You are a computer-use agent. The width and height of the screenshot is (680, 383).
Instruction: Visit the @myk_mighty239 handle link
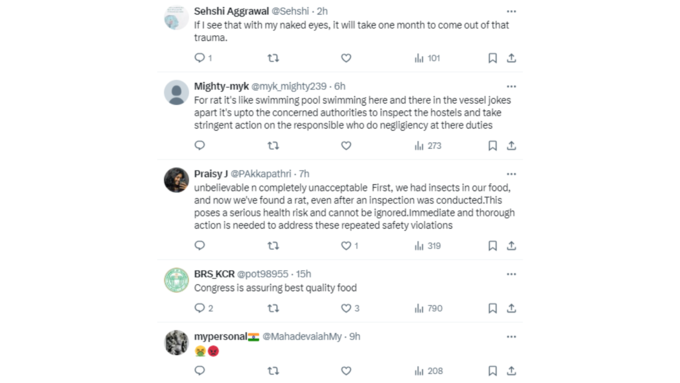289,86
